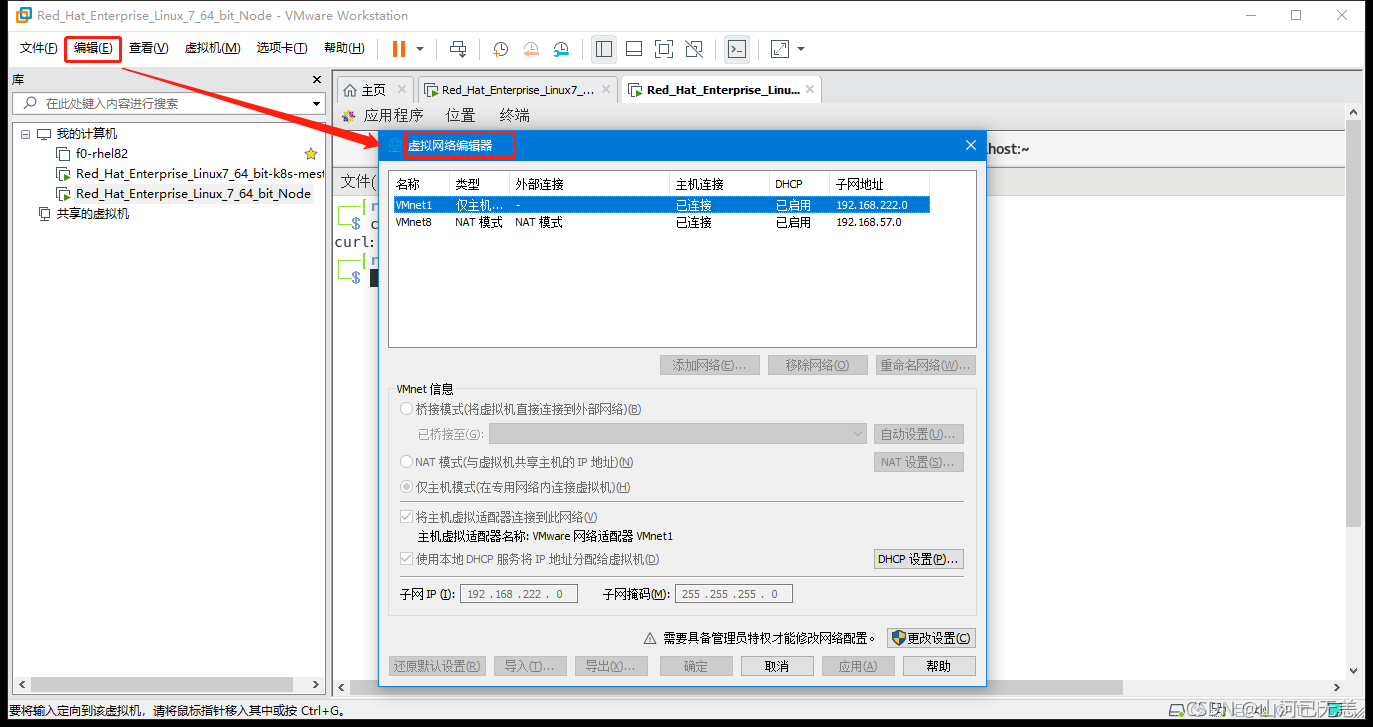Click 还原默认设置(R) button
The height and width of the screenshot is (727, 1373).
point(436,666)
